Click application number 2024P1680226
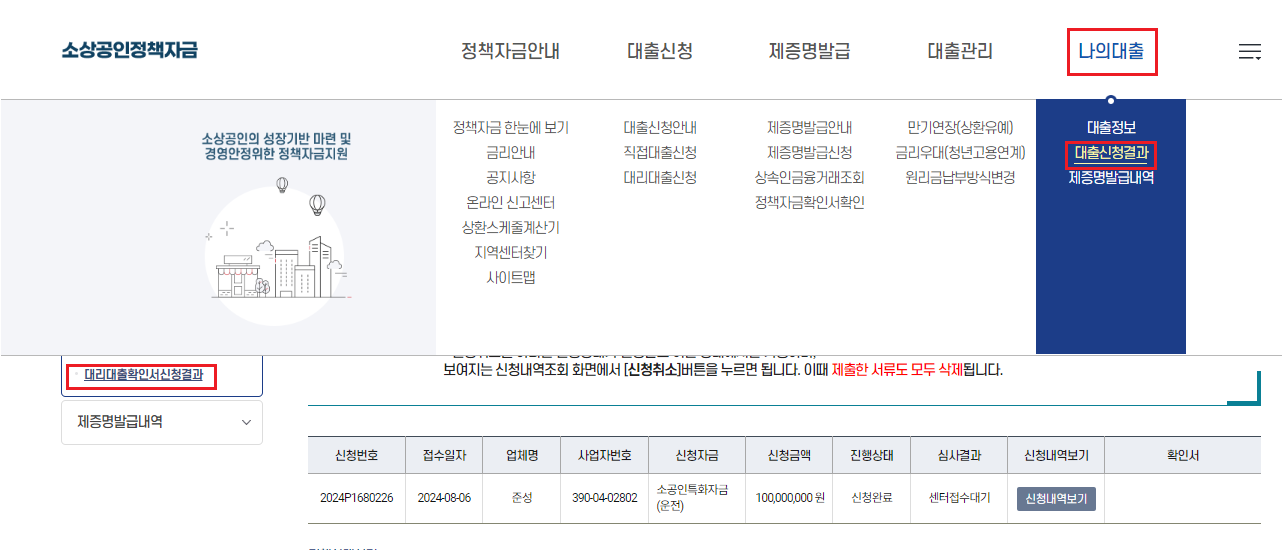1282x550 pixels. [357, 498]
